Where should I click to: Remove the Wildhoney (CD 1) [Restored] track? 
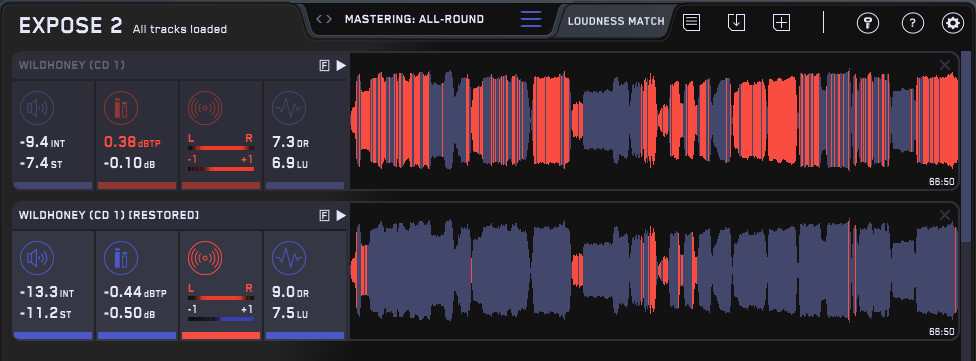click(945, 215)
